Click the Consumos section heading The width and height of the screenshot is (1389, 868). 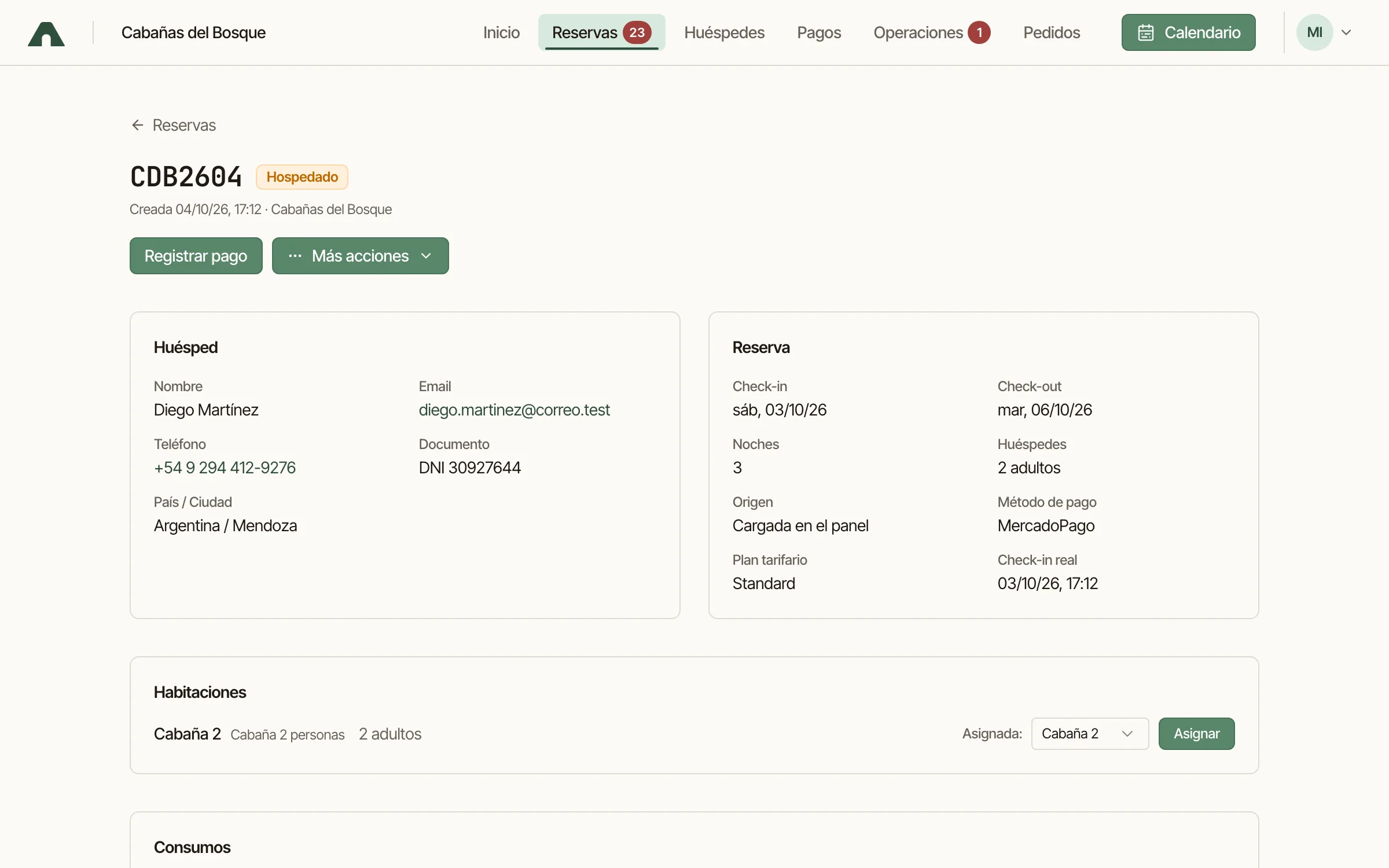click(192, 847)
